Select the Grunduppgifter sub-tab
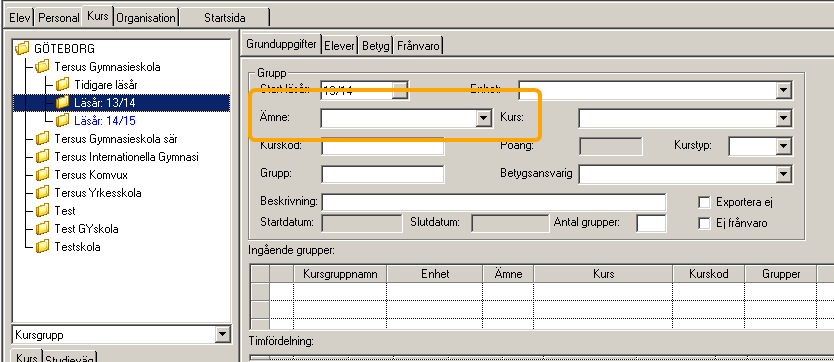Screen dimensions: 834x362 coord(282,44)
